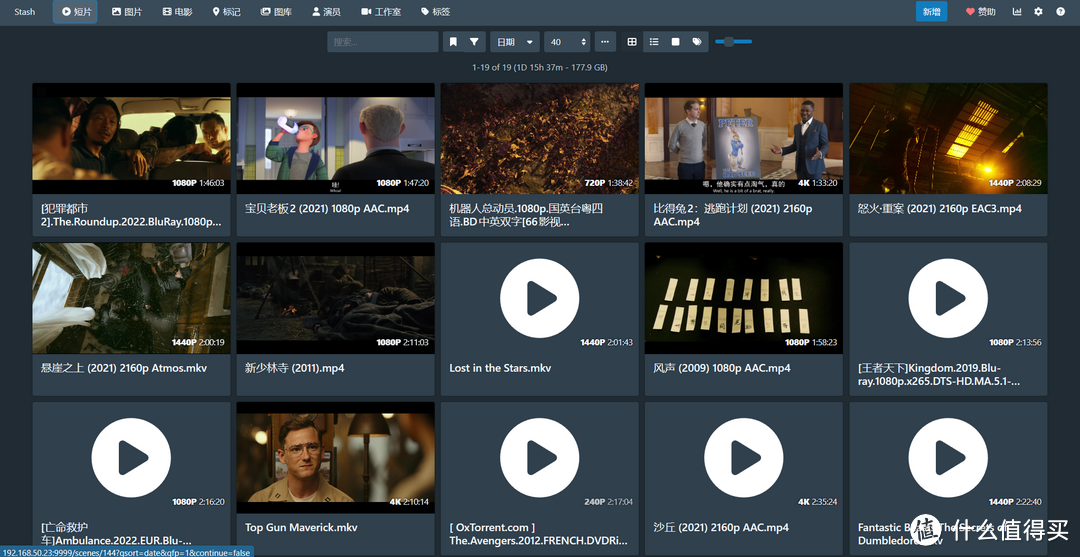Adjust the thumbnail zoom slider

tap(731, 42)
